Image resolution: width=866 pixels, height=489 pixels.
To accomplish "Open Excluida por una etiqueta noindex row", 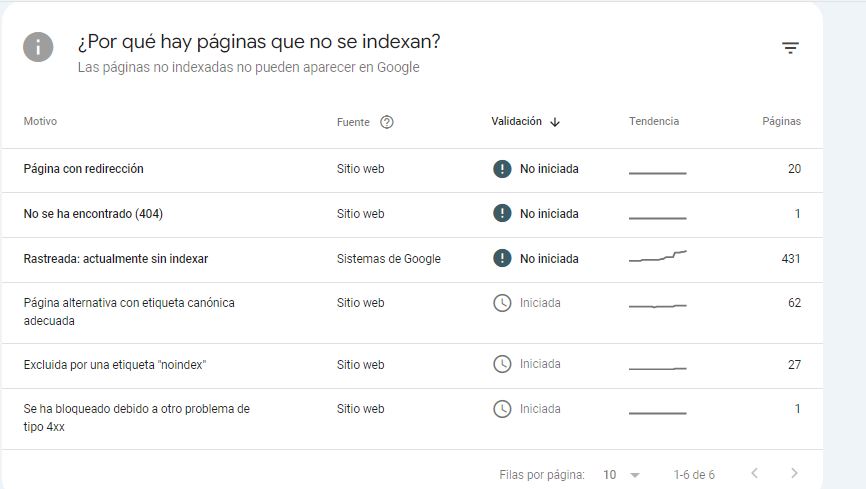I will click(x=412, y=366).
